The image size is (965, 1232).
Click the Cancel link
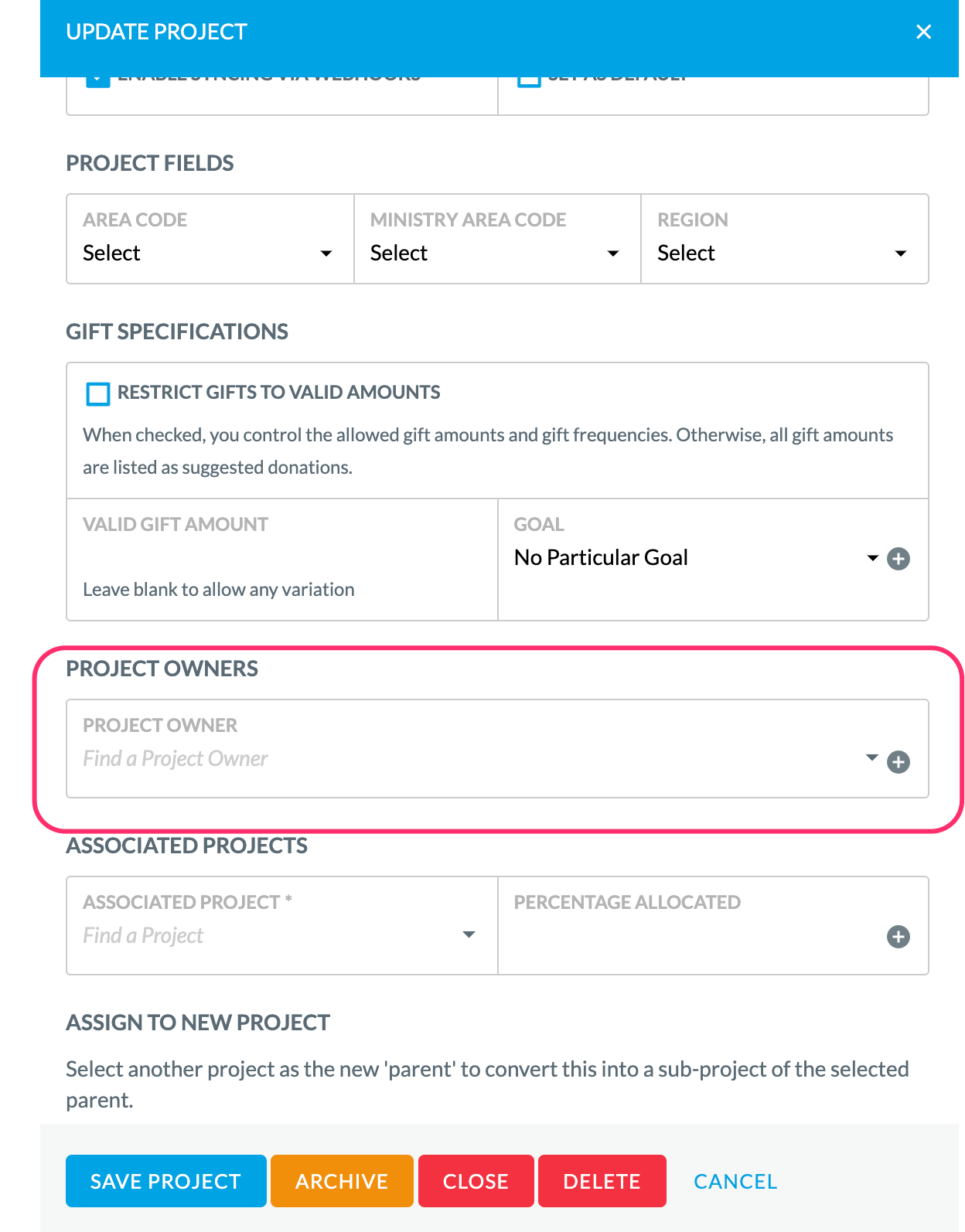[735, 1181]
